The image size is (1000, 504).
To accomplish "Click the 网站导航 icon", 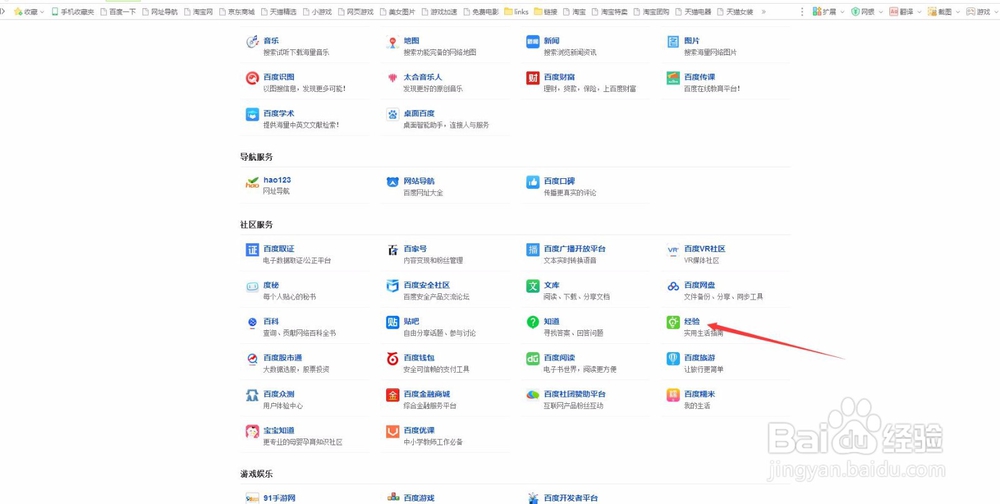I will [x=392, y=183].
